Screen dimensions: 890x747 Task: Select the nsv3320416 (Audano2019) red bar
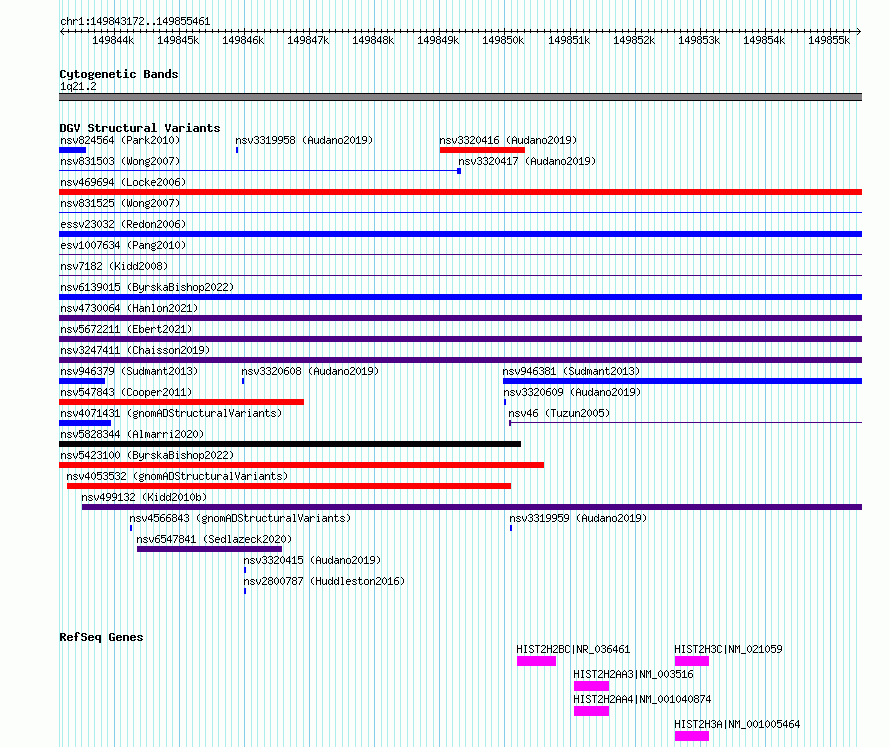482,150
